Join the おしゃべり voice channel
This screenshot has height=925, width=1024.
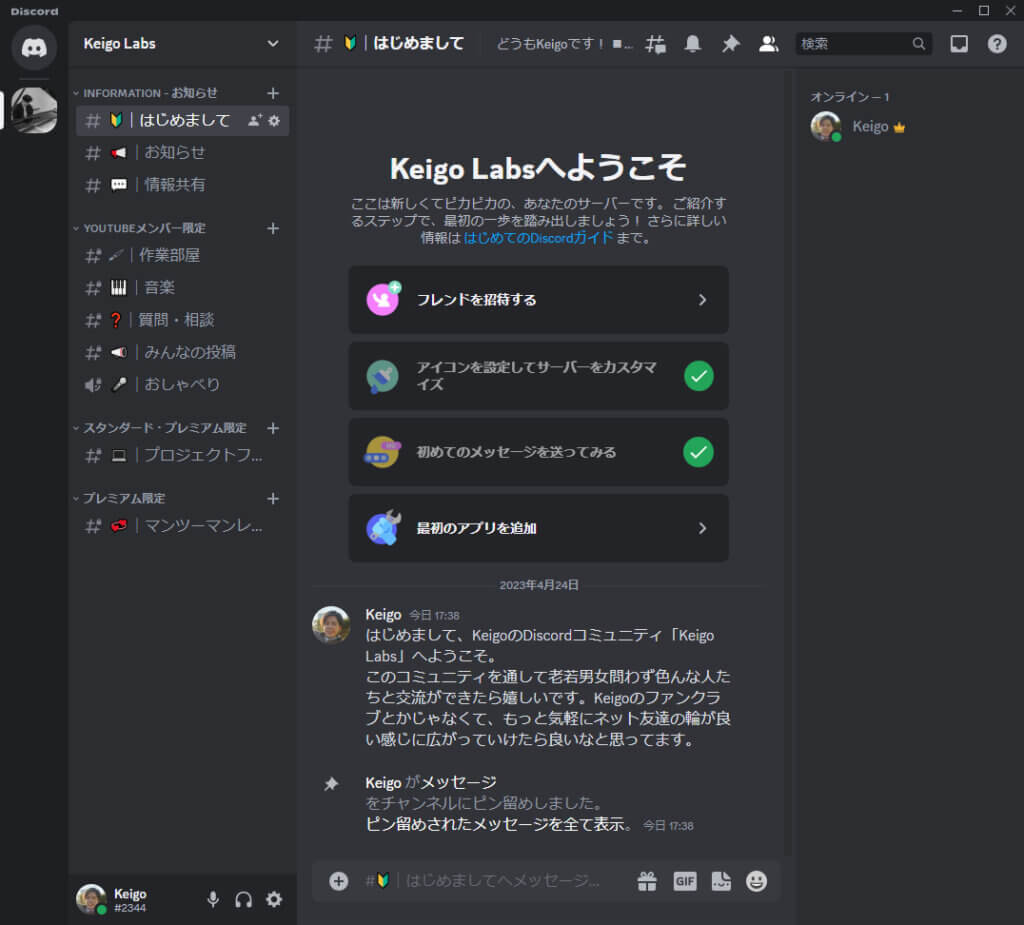pos(182,384)
